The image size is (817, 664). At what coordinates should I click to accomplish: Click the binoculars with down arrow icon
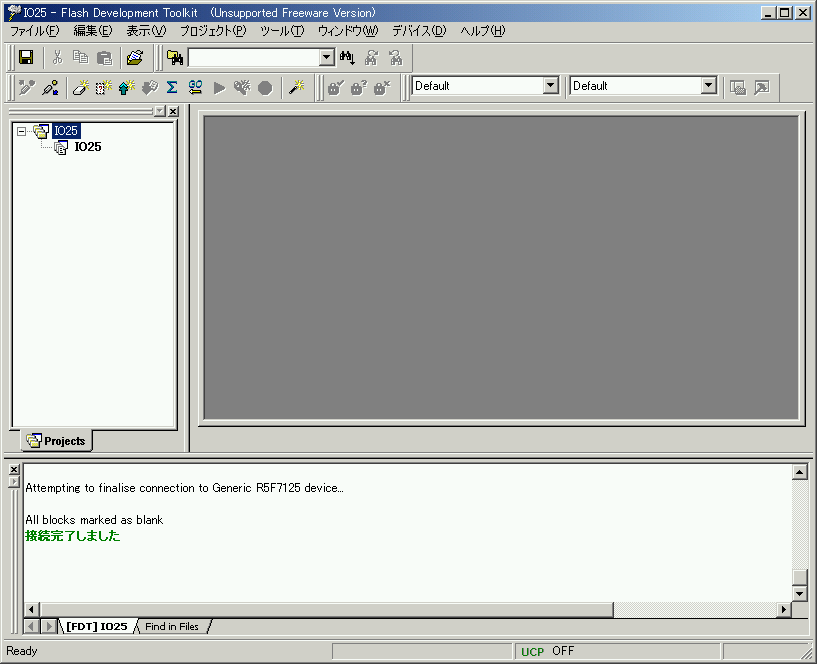tap(347, 57)
